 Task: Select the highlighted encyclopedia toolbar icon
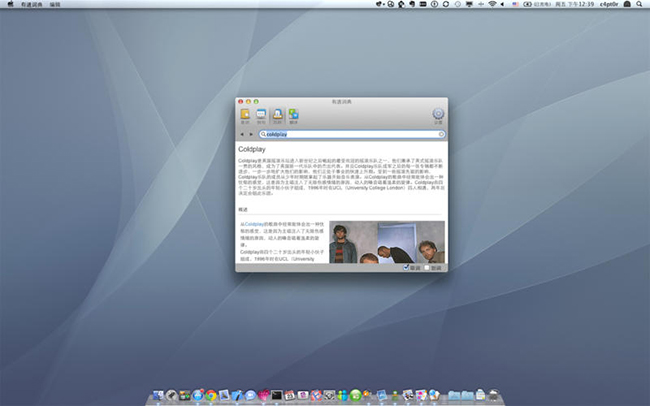277,115
